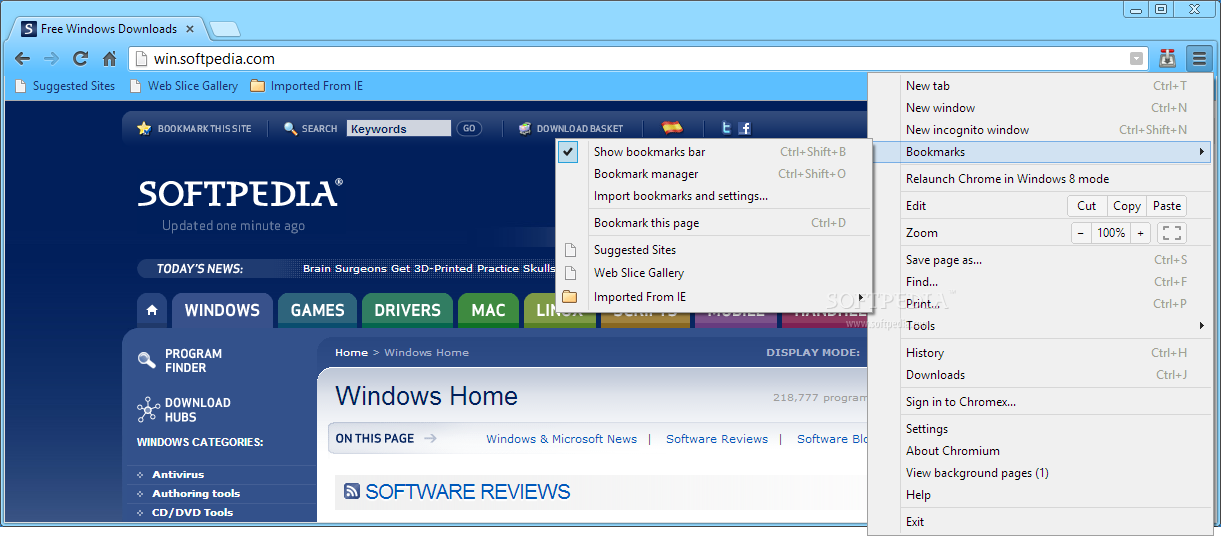Decrease zoom with the minus button

pyautogui.click(x=1081, y=233)
